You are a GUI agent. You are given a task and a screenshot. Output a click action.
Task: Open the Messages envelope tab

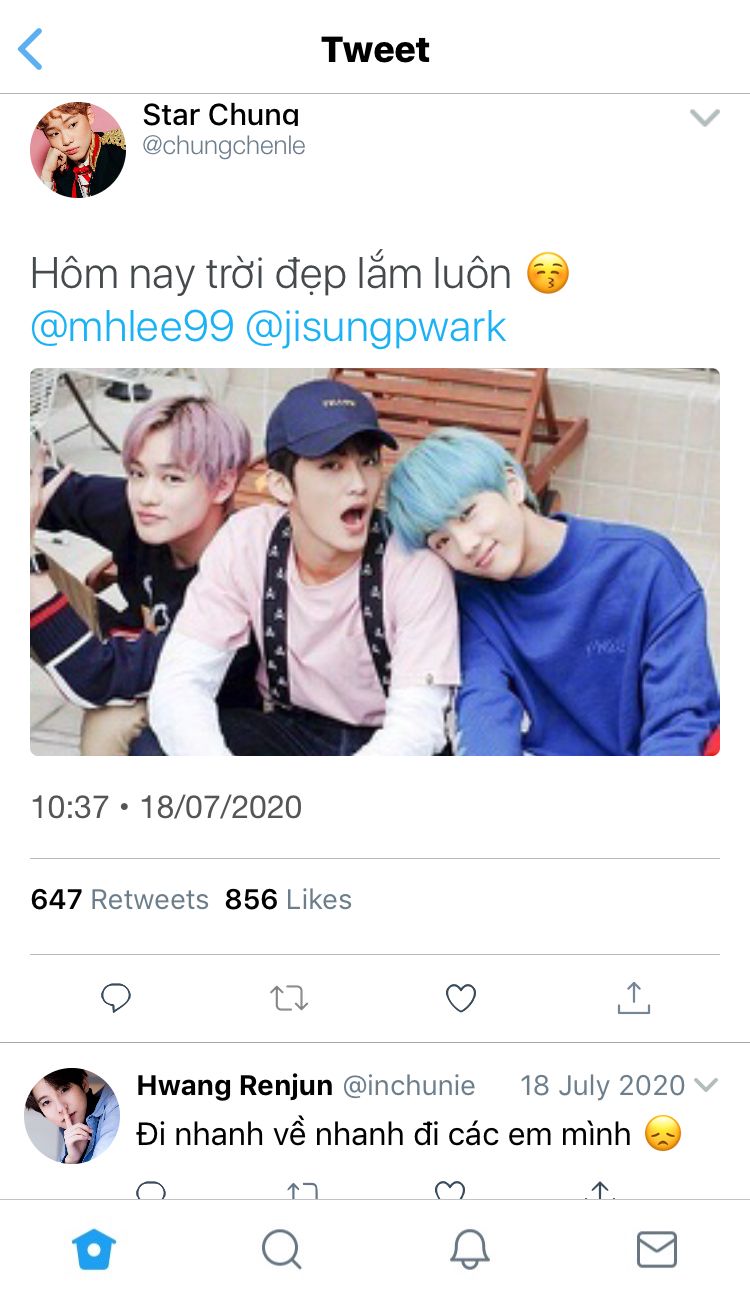(657, 1249)
